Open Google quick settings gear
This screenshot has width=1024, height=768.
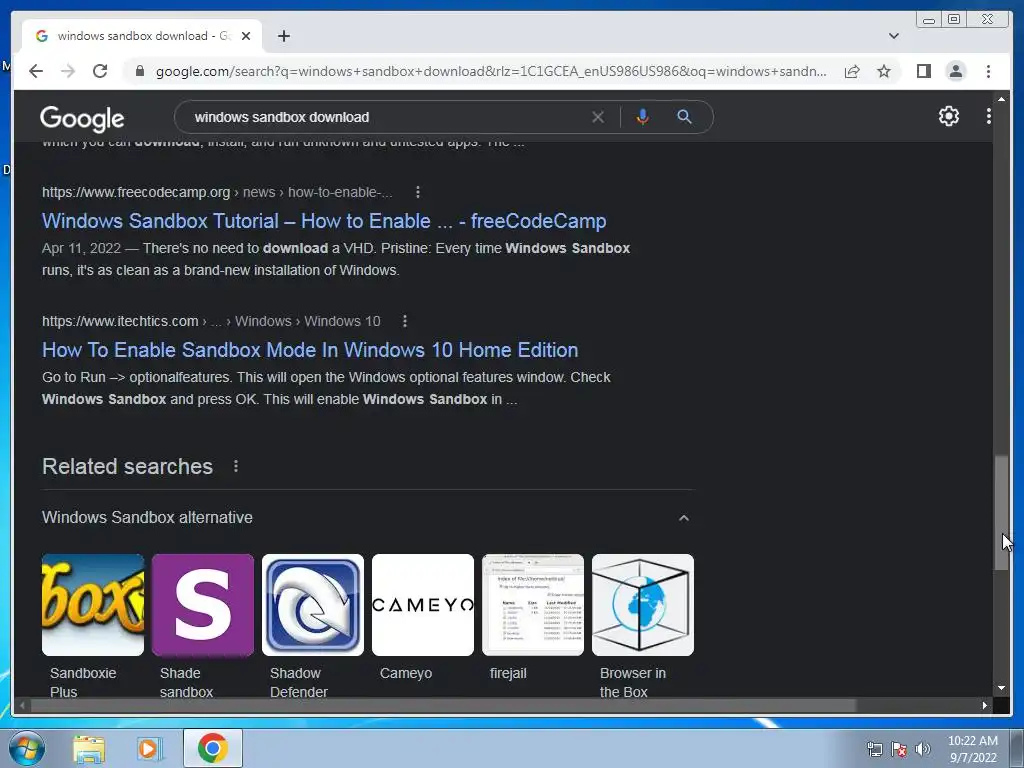tap(948, 116)
